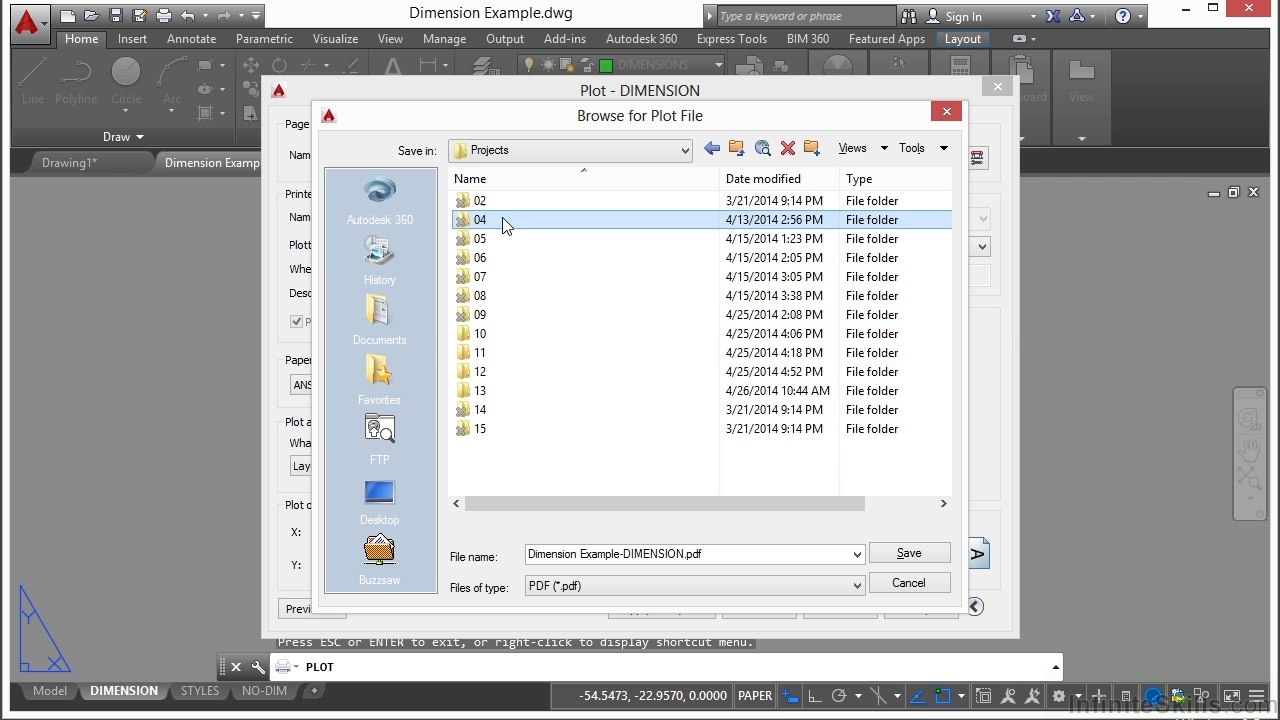The image size is (1280, 720).
Task: Open the Tools dropdown menu
Action: click(922, 148)
